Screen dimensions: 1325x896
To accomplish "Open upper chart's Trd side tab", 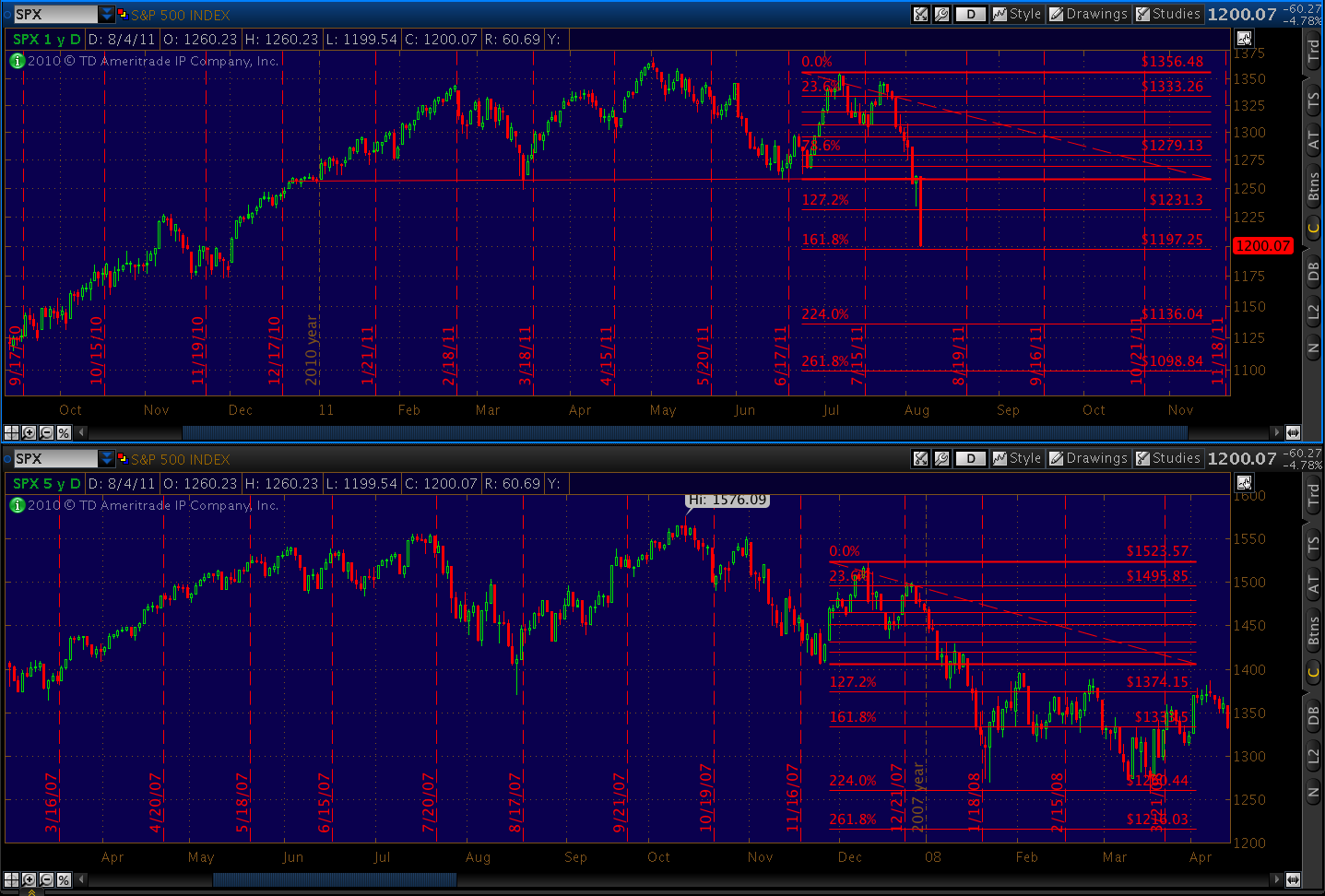I will [x=1313, y=51].
